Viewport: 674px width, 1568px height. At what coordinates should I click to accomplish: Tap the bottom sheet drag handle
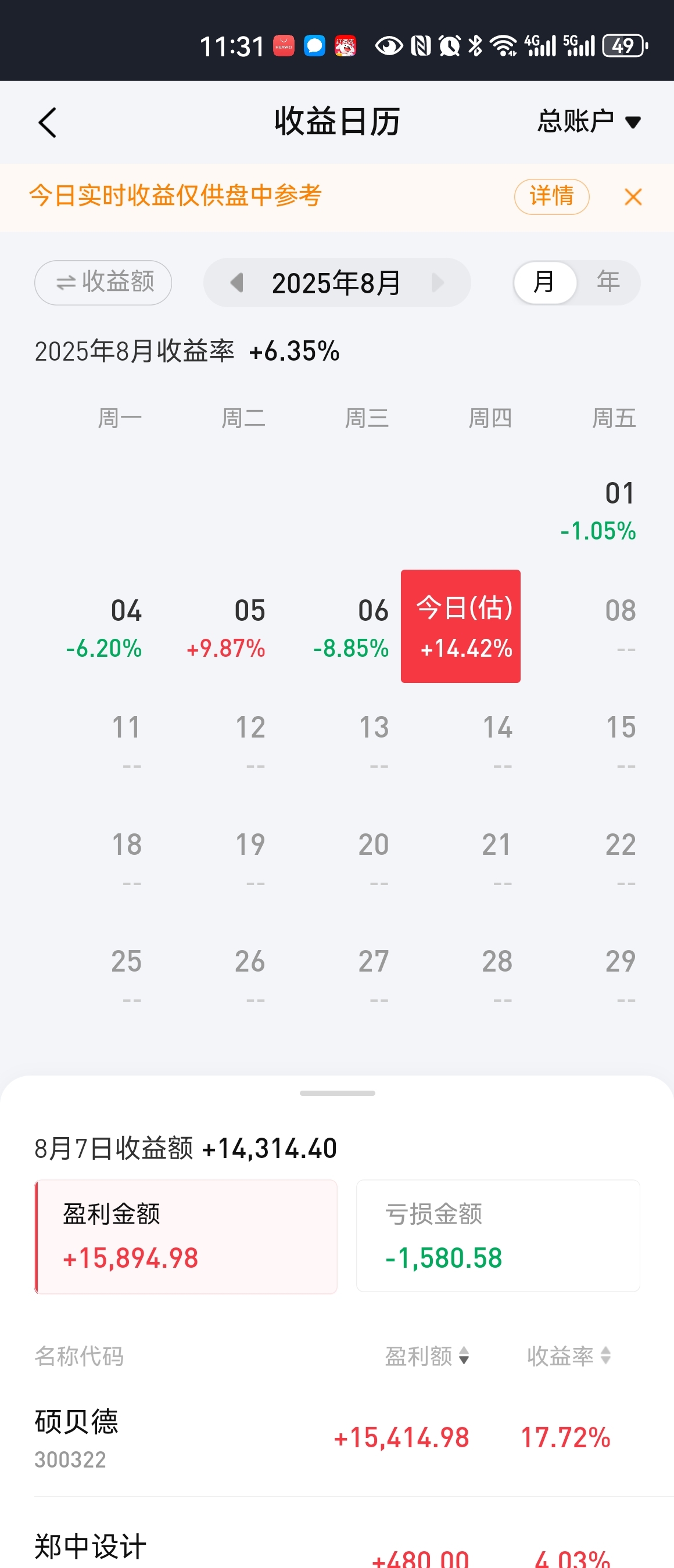click(x=338, y=1093)
